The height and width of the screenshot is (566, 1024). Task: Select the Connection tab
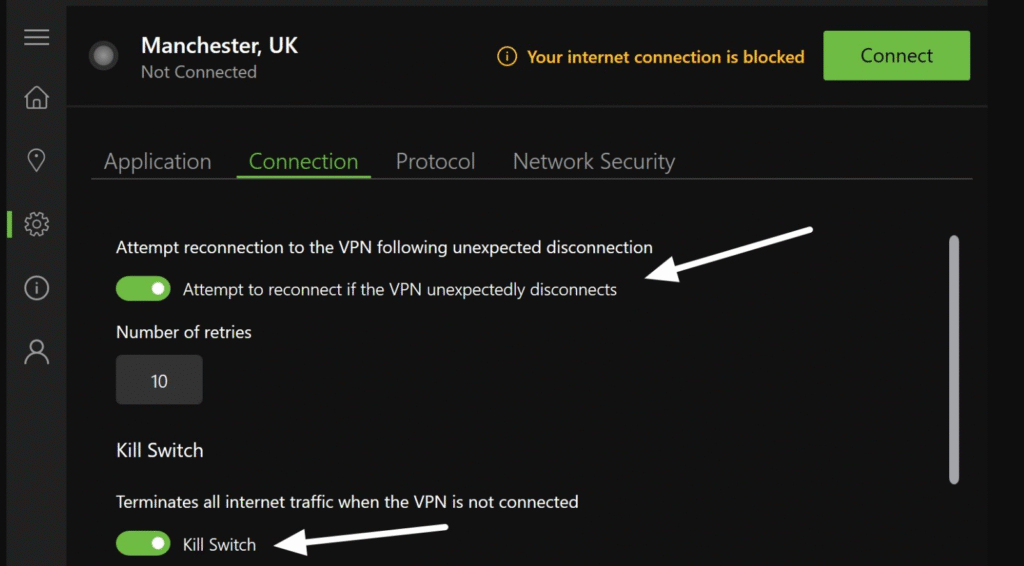[x=303, y=162]
